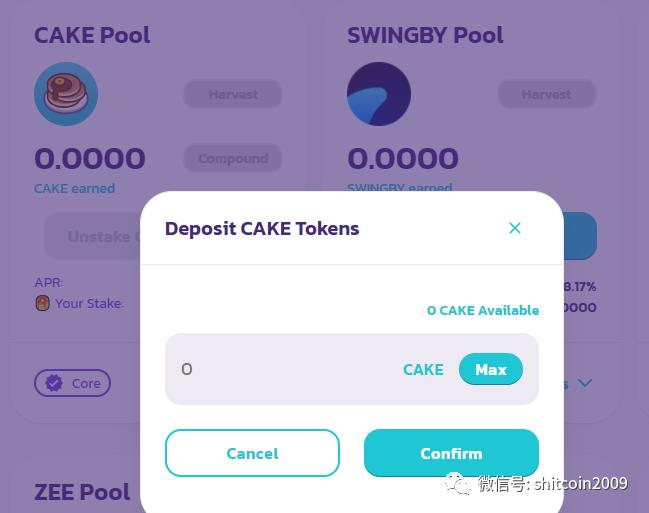This screenshot has width=649, height=513.
Task: Click the ZEE Pool heading
Action: click(82, 492)
